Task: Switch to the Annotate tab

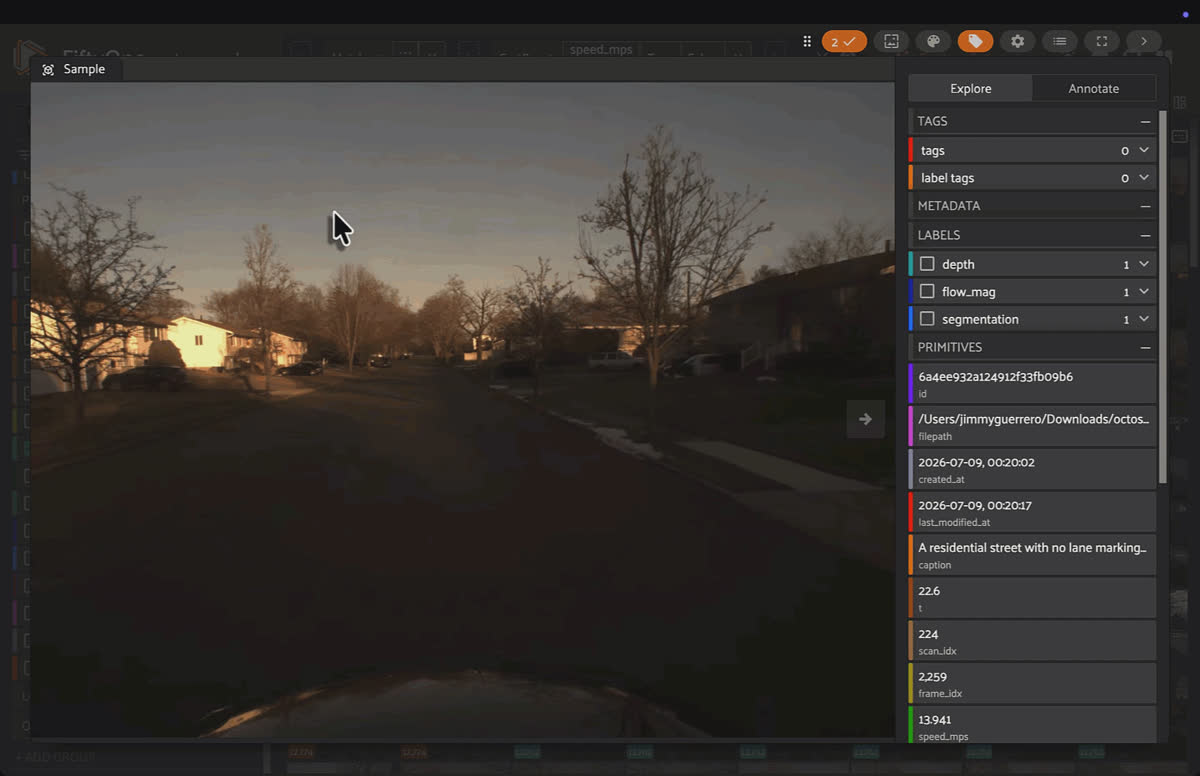Action: coord(1094,88)
